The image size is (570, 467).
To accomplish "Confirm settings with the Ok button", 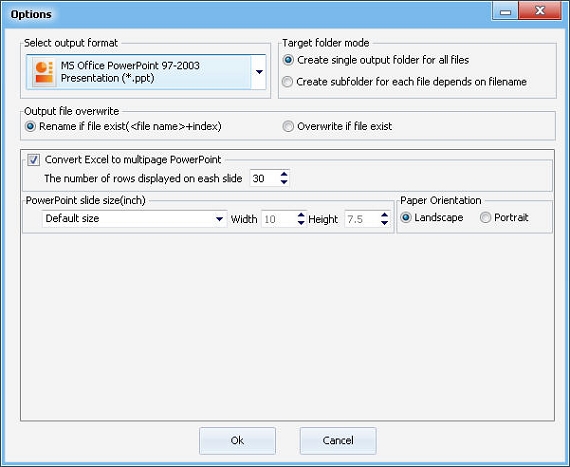I will click(237, 440).
